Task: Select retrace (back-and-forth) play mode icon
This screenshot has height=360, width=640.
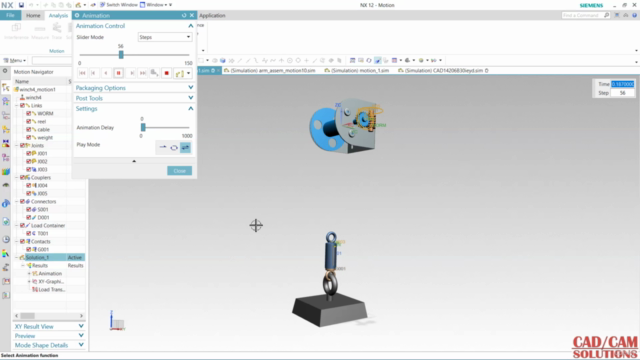Action: click(185, 147)
